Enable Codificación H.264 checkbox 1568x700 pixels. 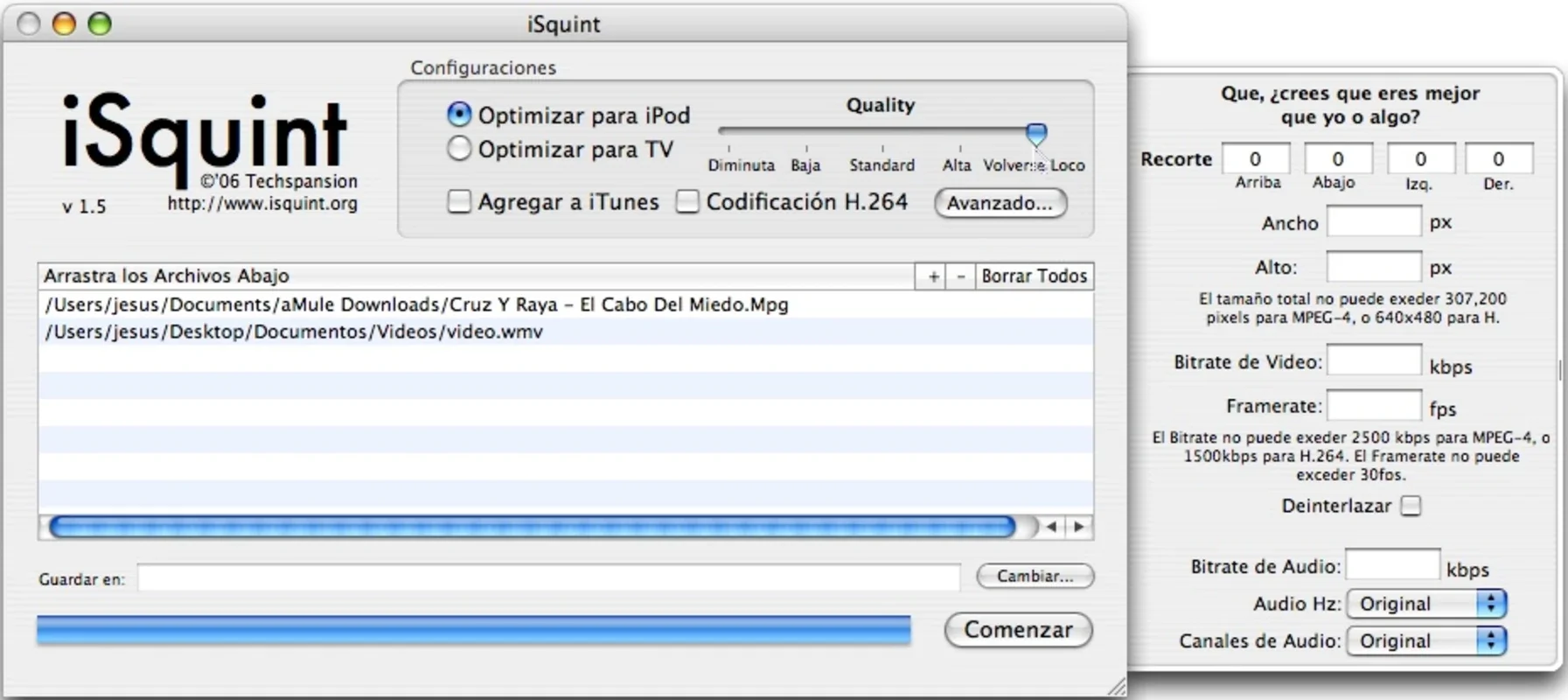[687, 202]
